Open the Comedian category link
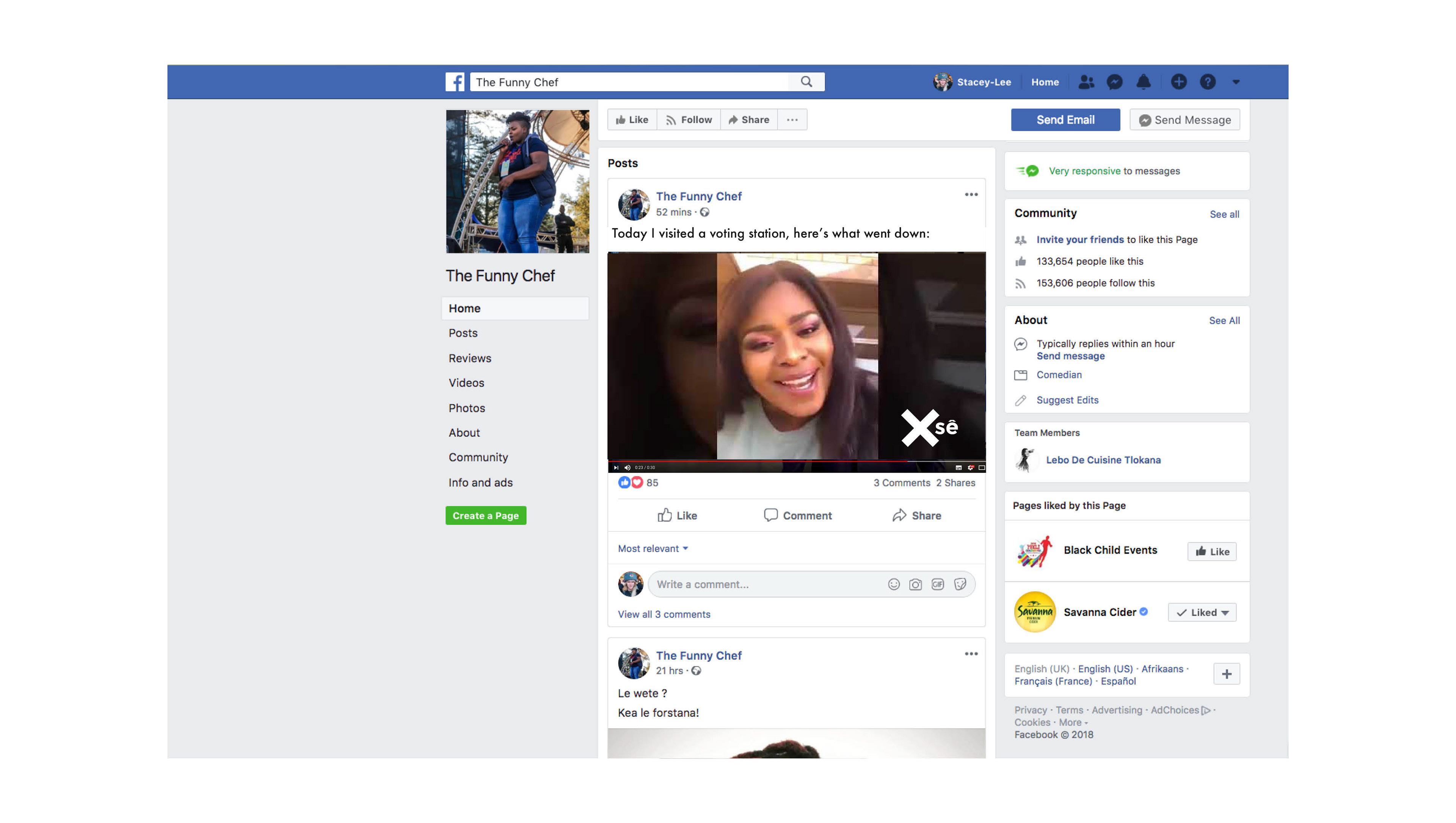 pyautogui.click(x=1059, y=375)
